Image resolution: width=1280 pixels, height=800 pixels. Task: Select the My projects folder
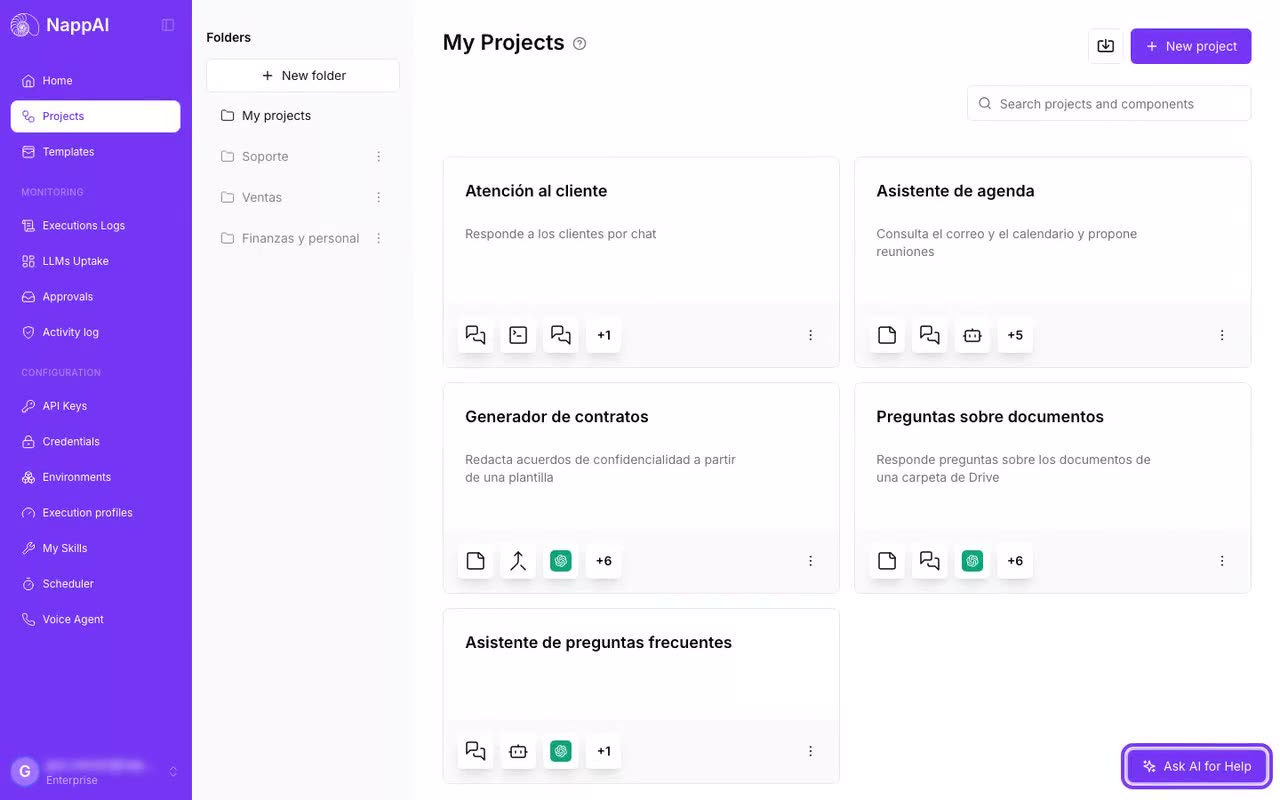[303, 116]
